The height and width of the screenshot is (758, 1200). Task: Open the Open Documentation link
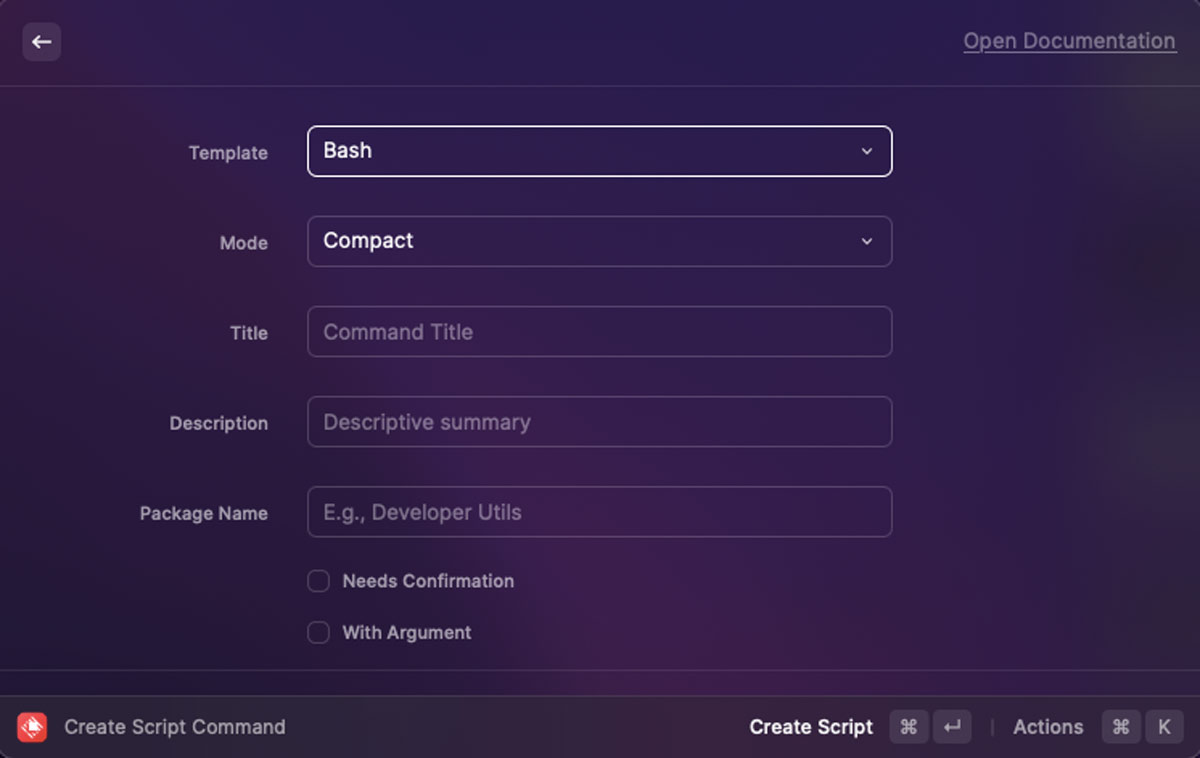[1069, 41]
